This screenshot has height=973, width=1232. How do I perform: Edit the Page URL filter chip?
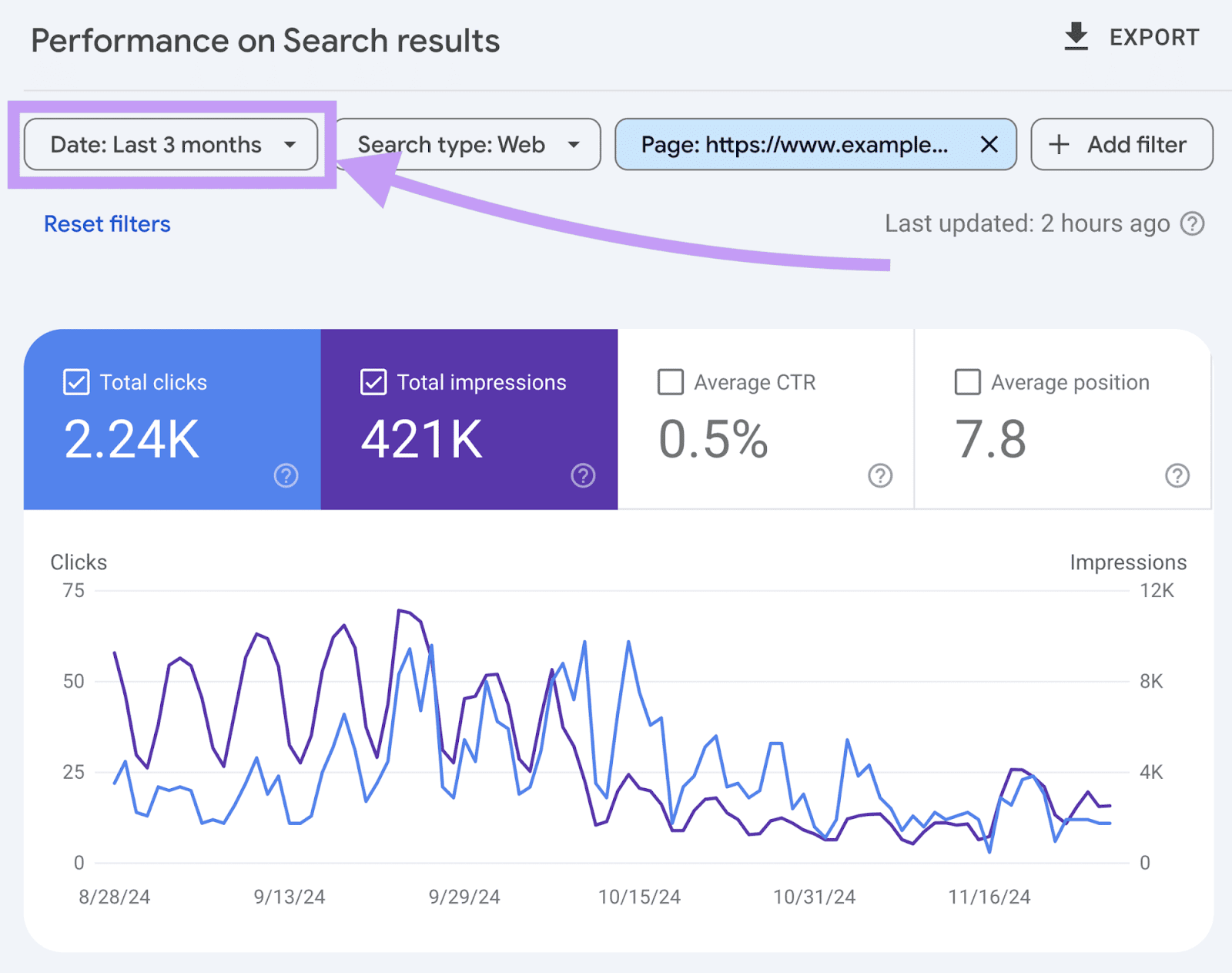coord(793,144)
